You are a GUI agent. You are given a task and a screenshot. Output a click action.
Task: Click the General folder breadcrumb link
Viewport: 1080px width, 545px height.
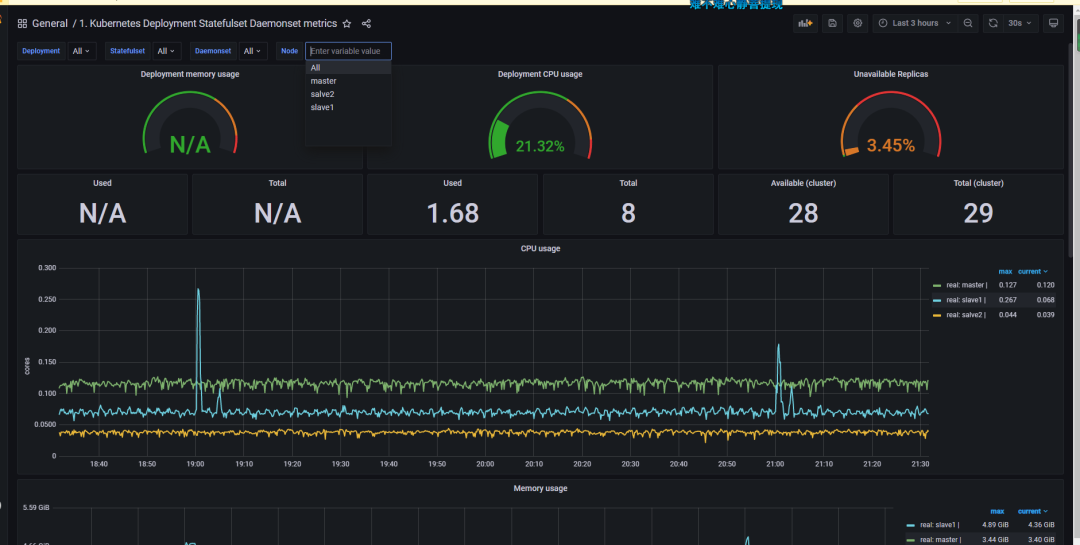point(50,23)
